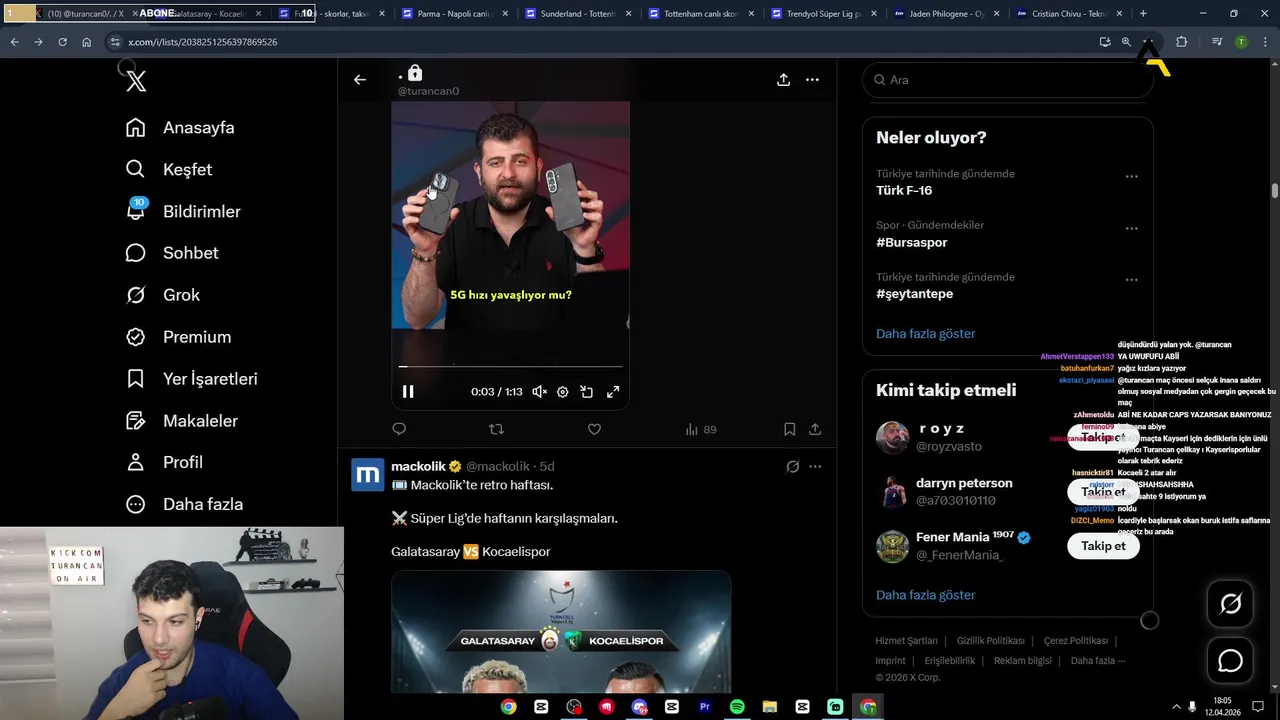Switch to the Parma - Napoli tab
Image resolution: width=1280 pixels, height=720 pixels.
[x=455, y=14]
